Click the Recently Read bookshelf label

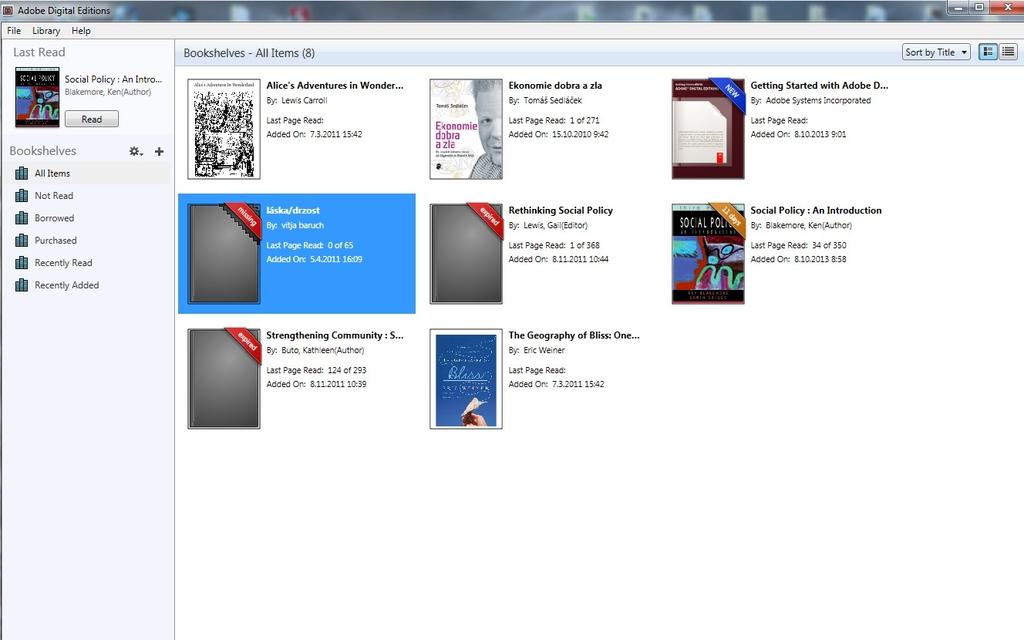[63, 263]
